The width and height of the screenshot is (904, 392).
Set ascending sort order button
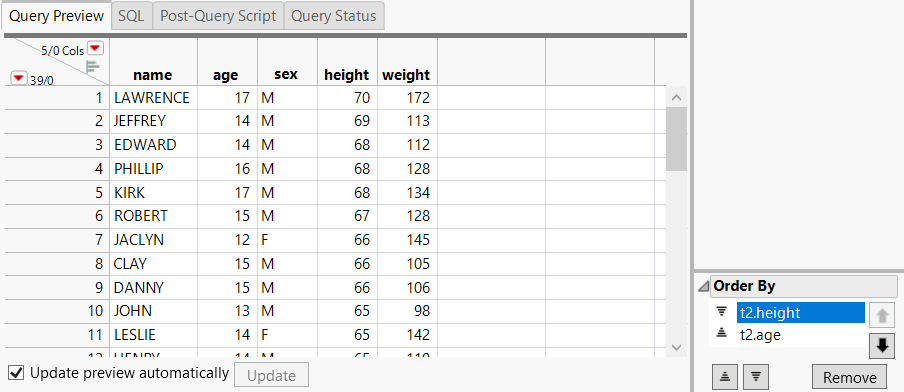(725, 377)
